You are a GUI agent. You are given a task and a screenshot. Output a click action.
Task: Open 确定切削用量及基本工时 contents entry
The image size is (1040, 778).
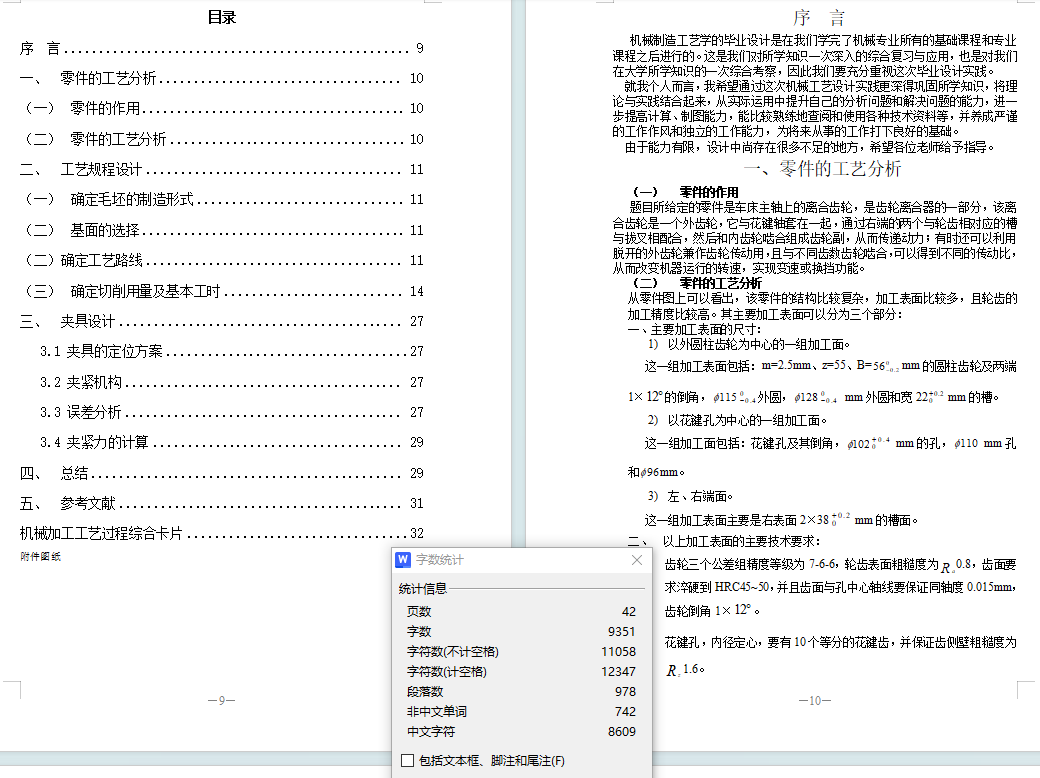pyautogui.click(x=222, y=291)
